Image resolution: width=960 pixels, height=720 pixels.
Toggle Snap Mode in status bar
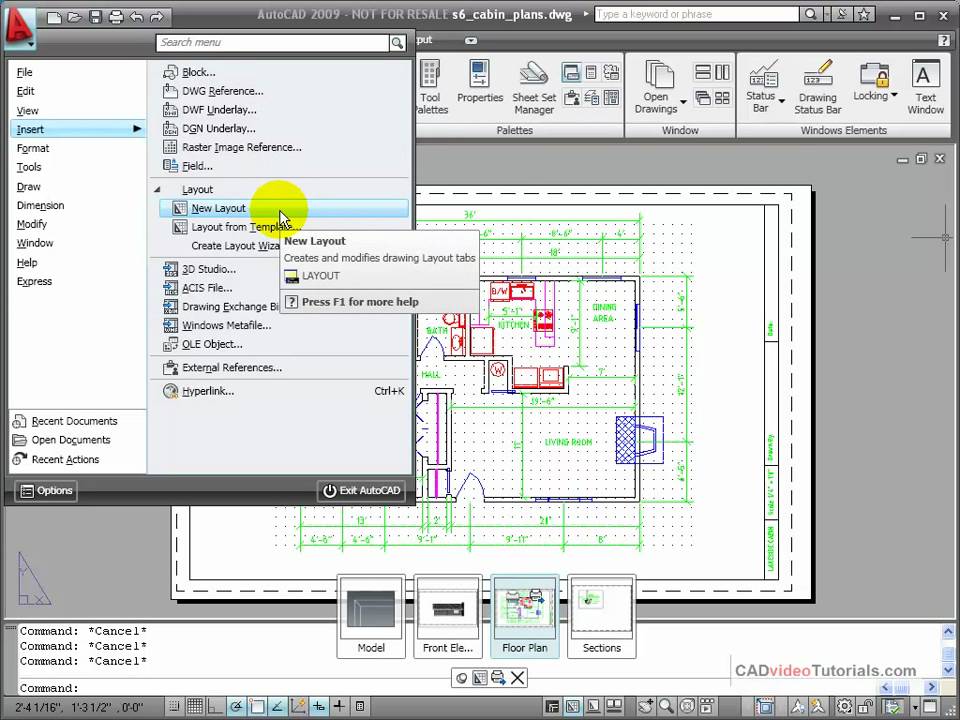174,707
